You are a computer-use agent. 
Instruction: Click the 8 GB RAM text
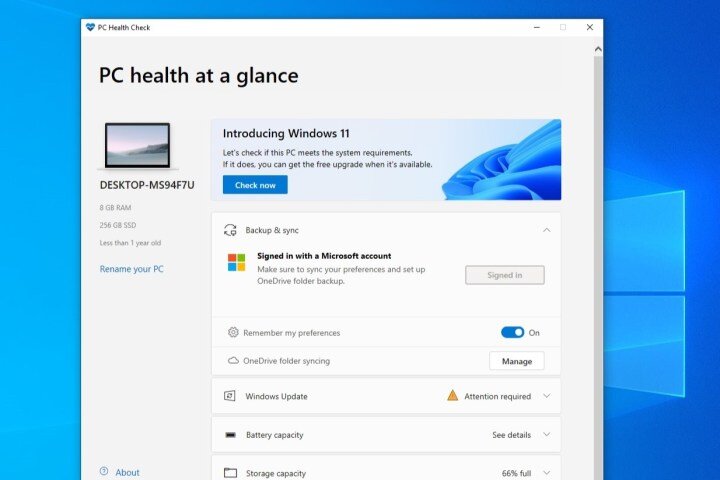115,208
